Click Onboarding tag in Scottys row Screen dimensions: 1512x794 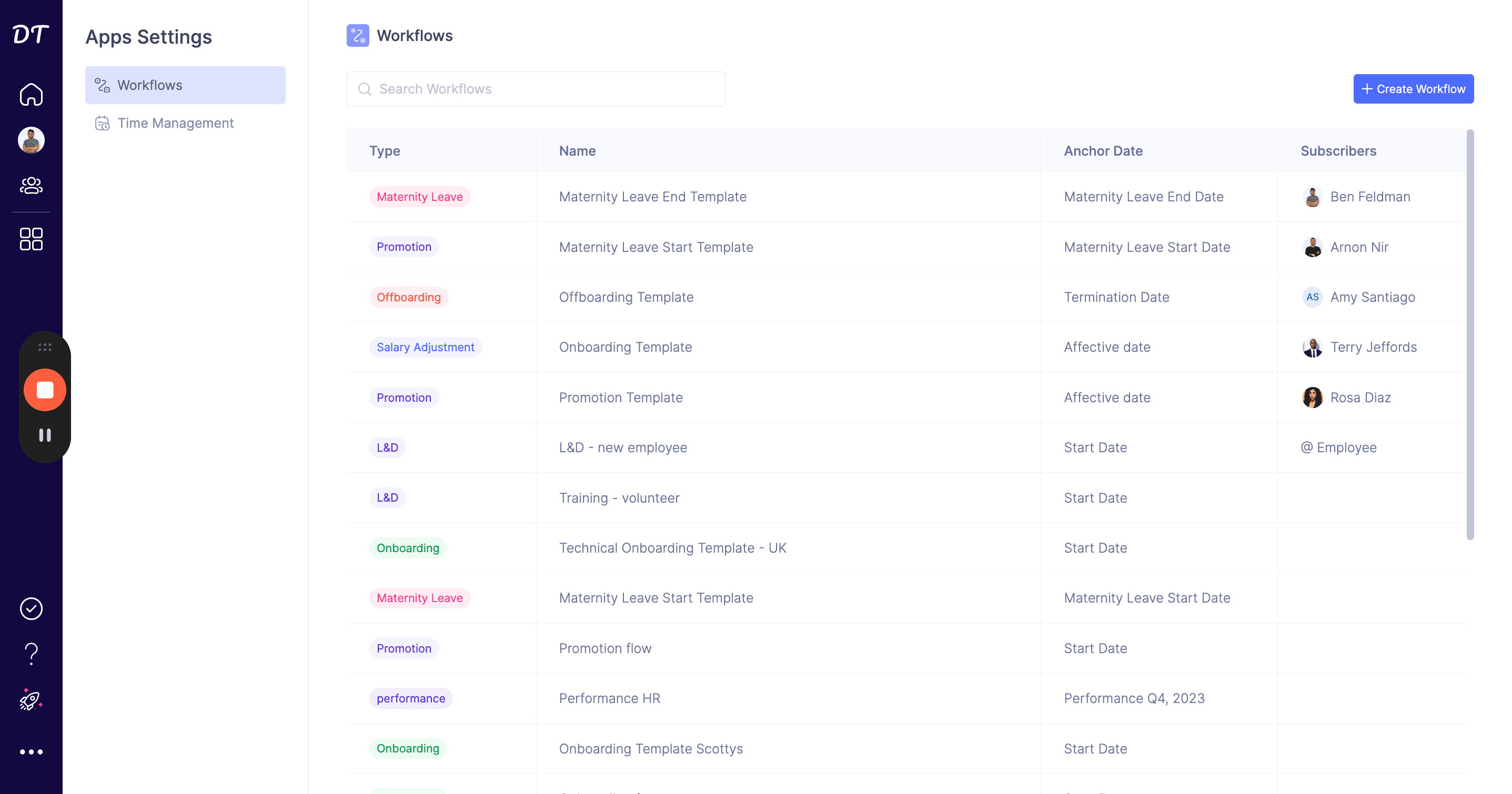click(408, 748)
